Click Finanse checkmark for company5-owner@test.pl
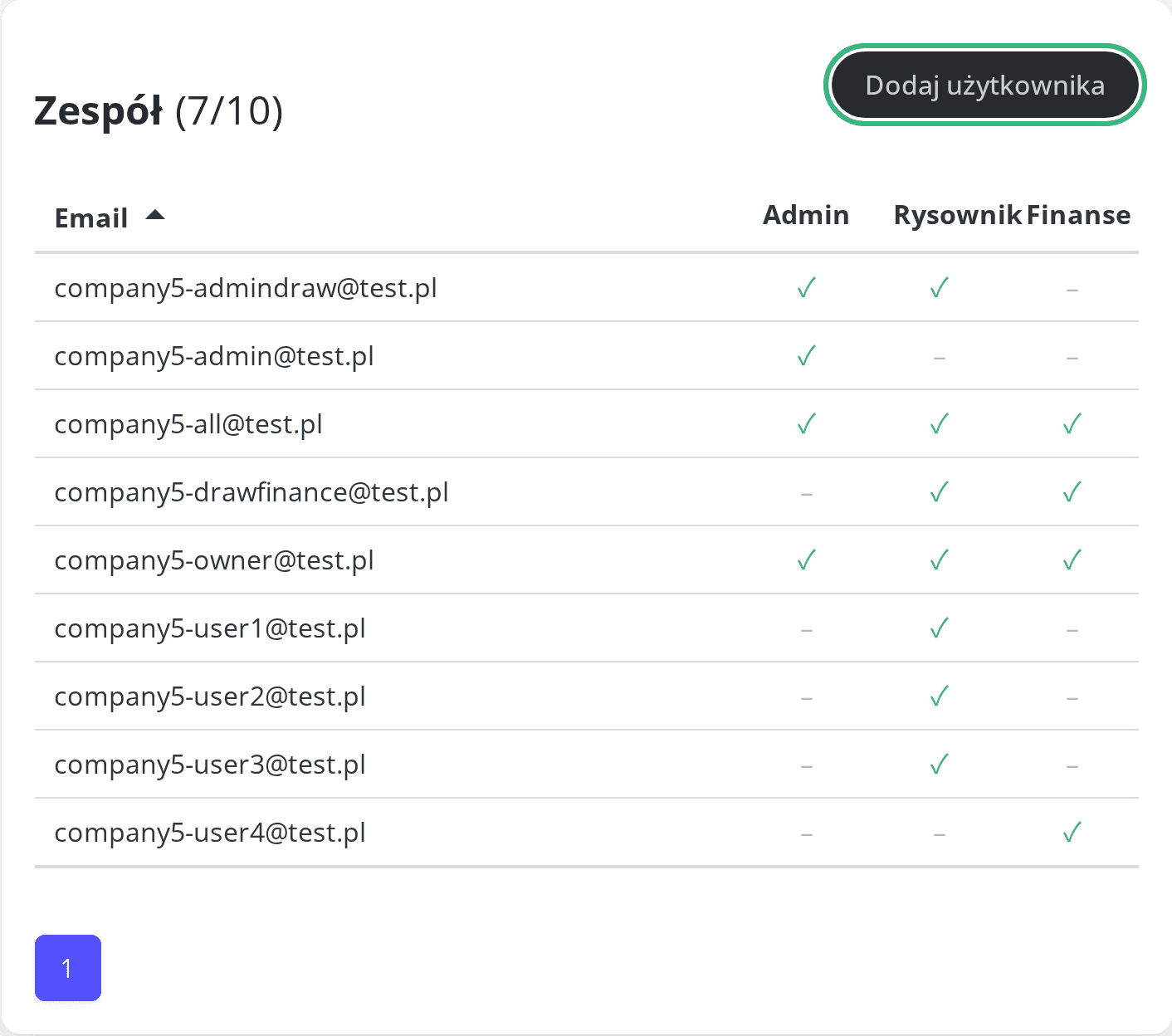 [1072, 560]
